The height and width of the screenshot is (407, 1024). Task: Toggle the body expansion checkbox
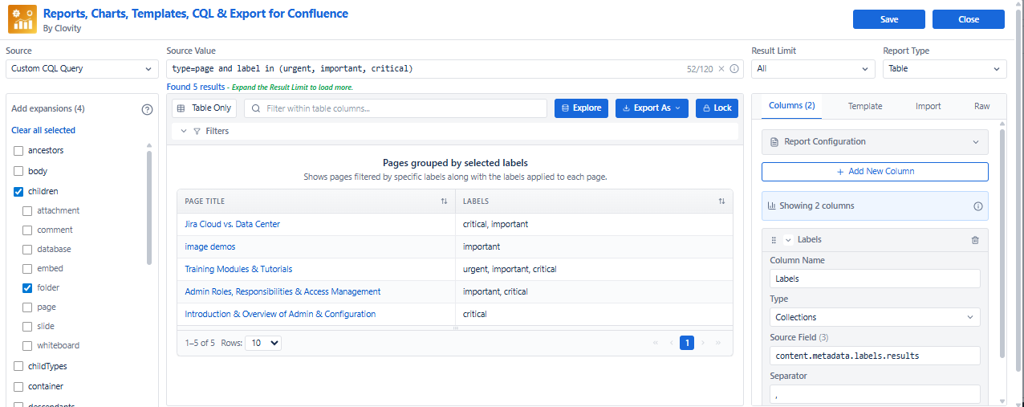[18, 171]
